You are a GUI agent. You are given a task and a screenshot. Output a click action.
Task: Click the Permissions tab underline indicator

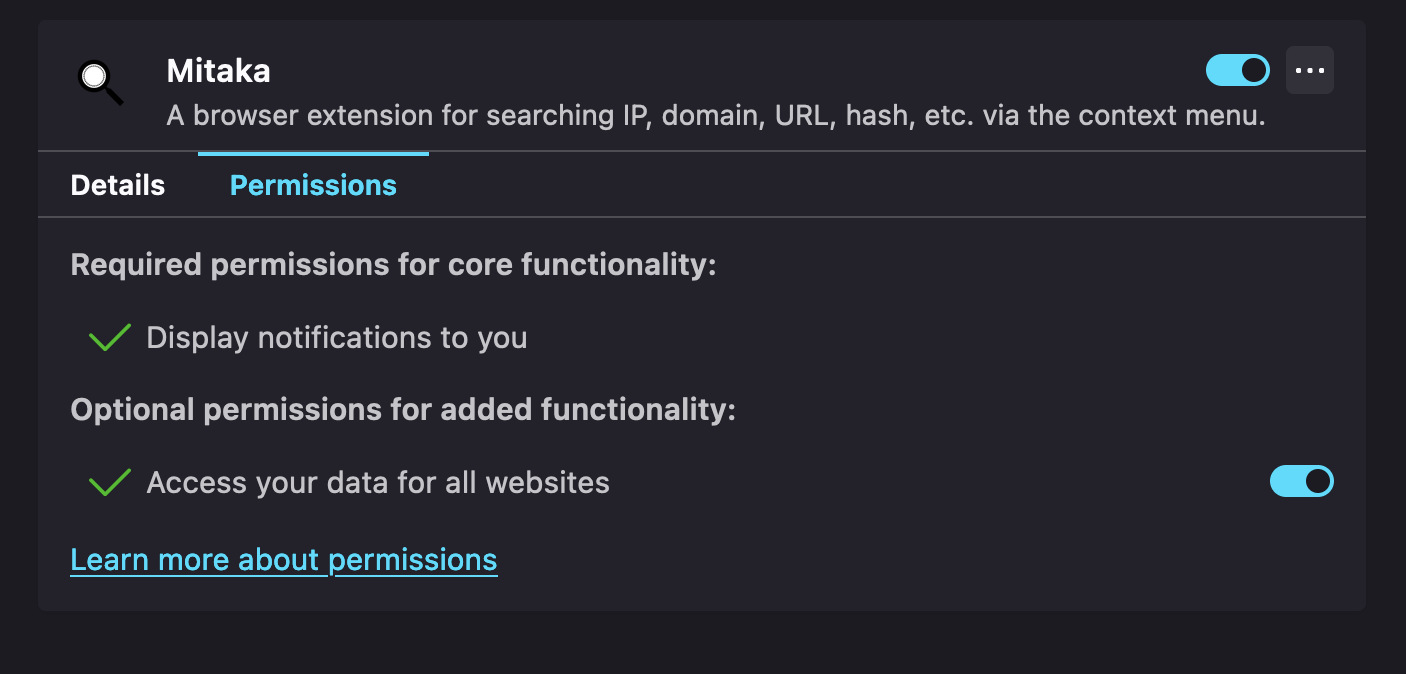coord(312,154)
